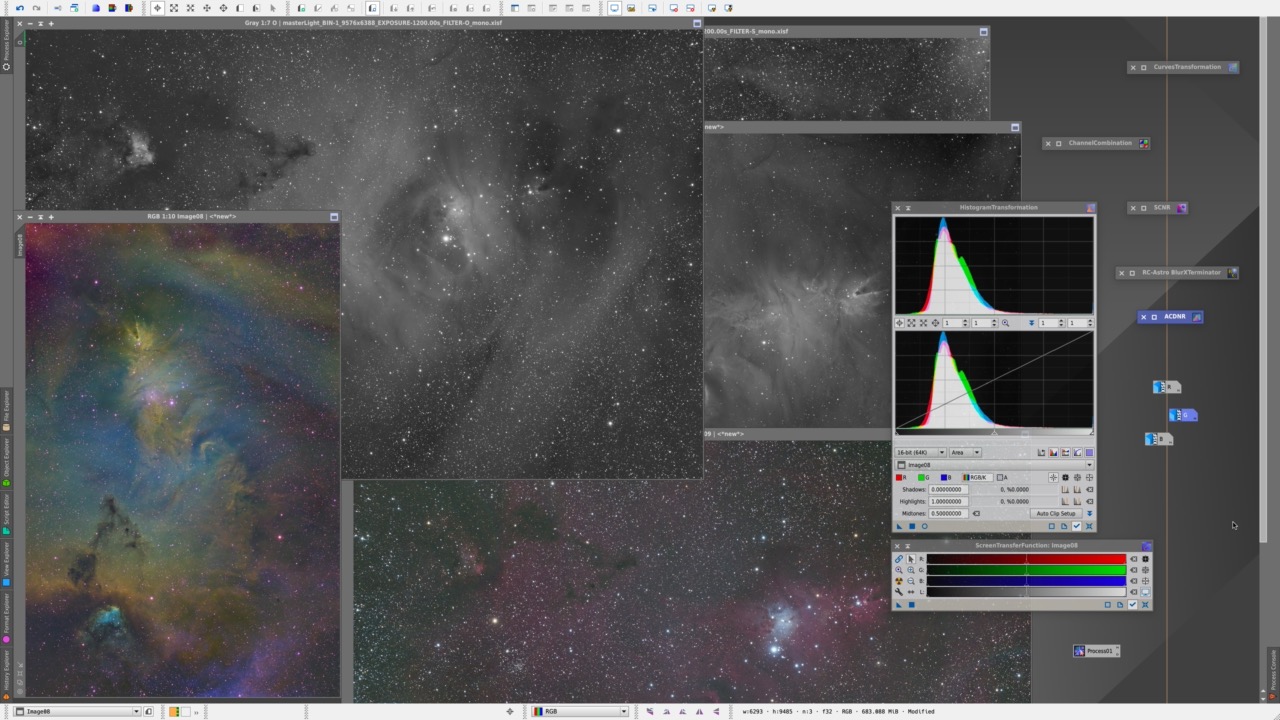Click the Auto Clip Setup button
Image resolution: width=1280 pixels, height=720 pixels.
pos(1056,513)
